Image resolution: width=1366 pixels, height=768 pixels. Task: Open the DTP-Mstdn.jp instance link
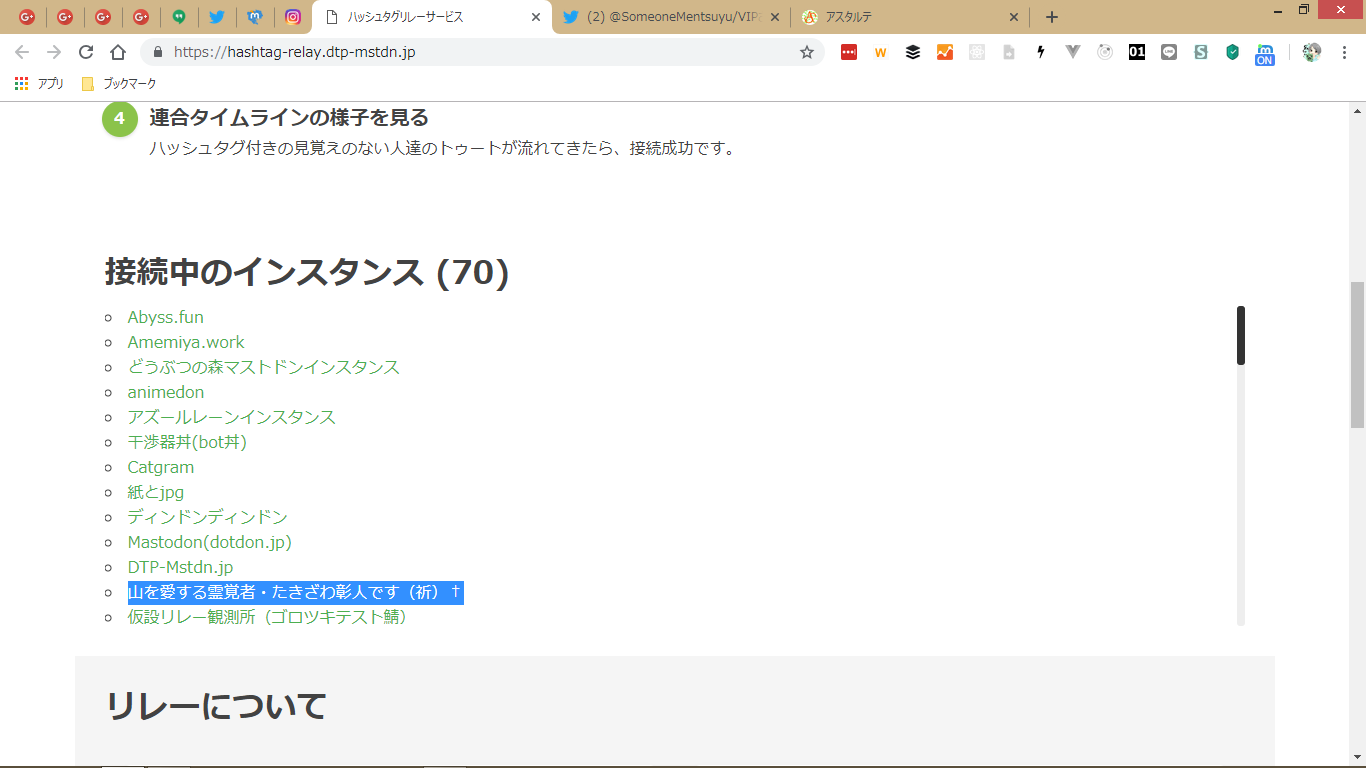pos(180,567)
